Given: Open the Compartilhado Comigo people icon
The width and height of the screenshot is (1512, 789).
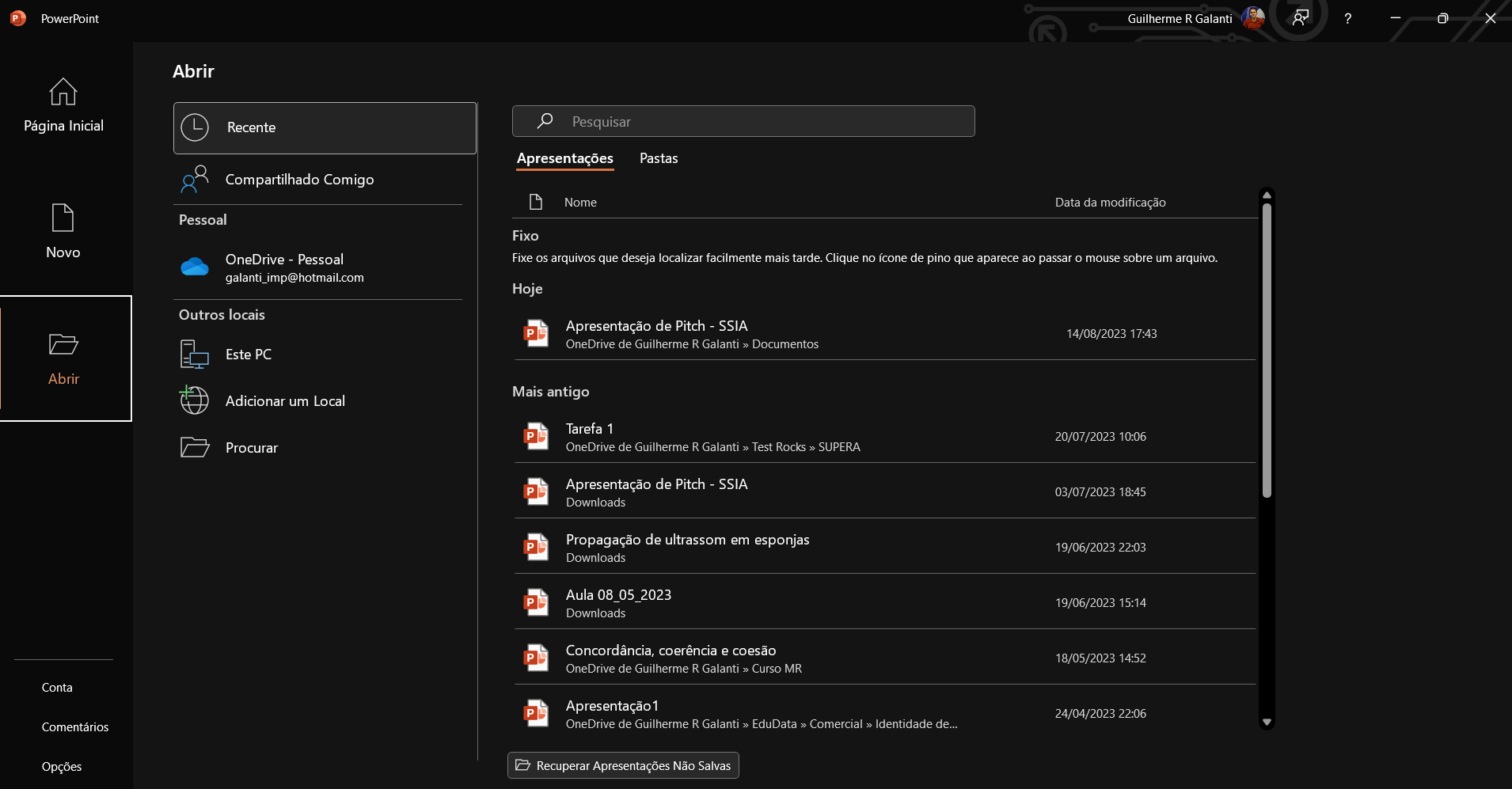Looking at the screenshot, I should click(x=195, y=180).
